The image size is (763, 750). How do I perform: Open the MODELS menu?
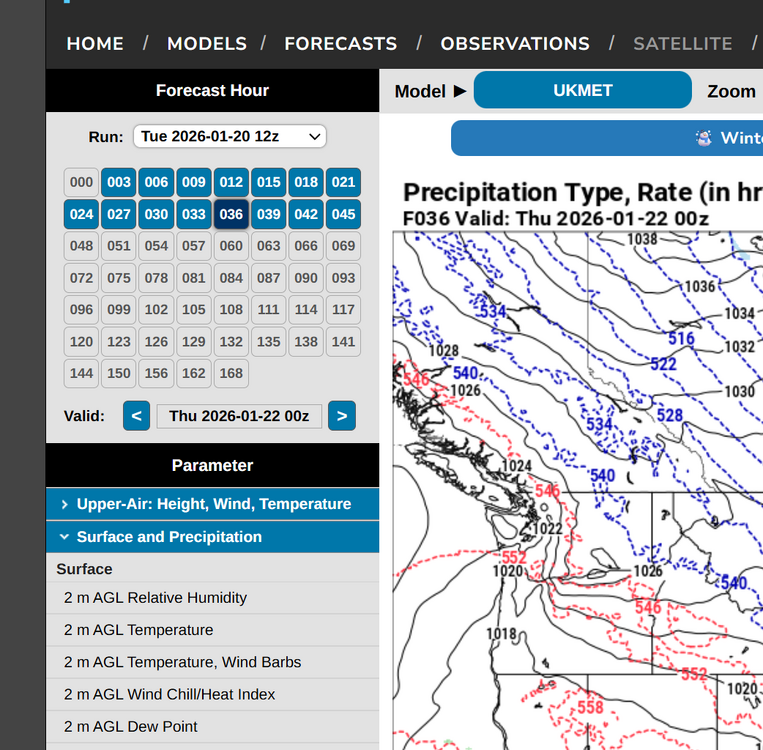pyautogui.click(x=206, y=44)
